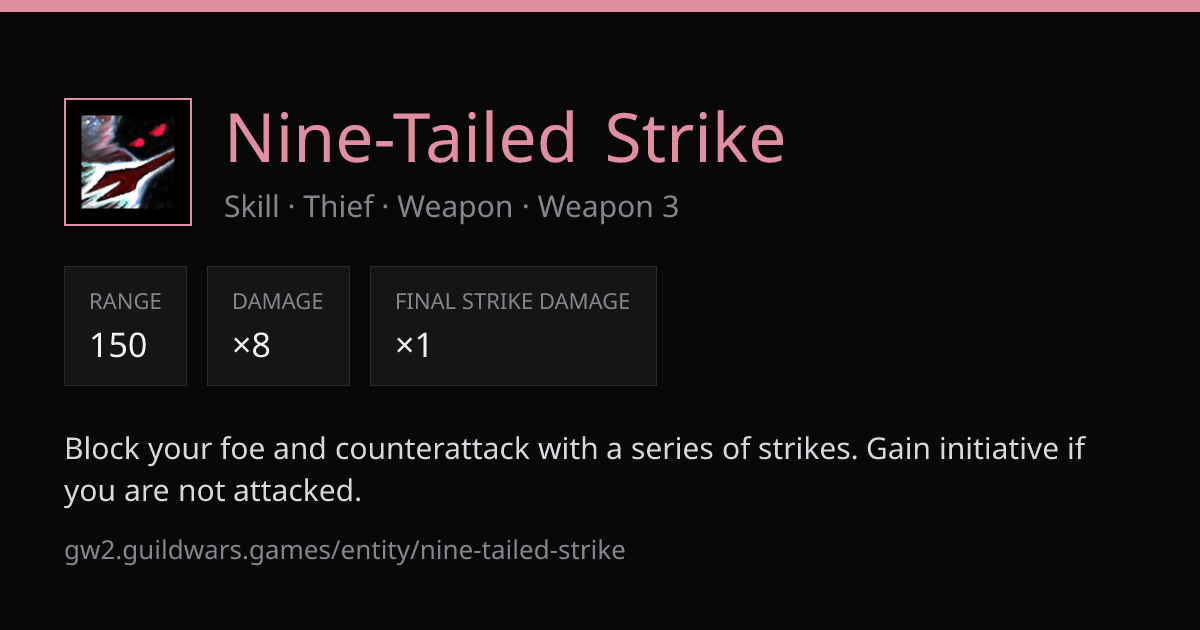The height and width of the screenshot is (630, 1200).
Task: Click the DAMAGE ×8 stat box
Action: click(278, 326)
